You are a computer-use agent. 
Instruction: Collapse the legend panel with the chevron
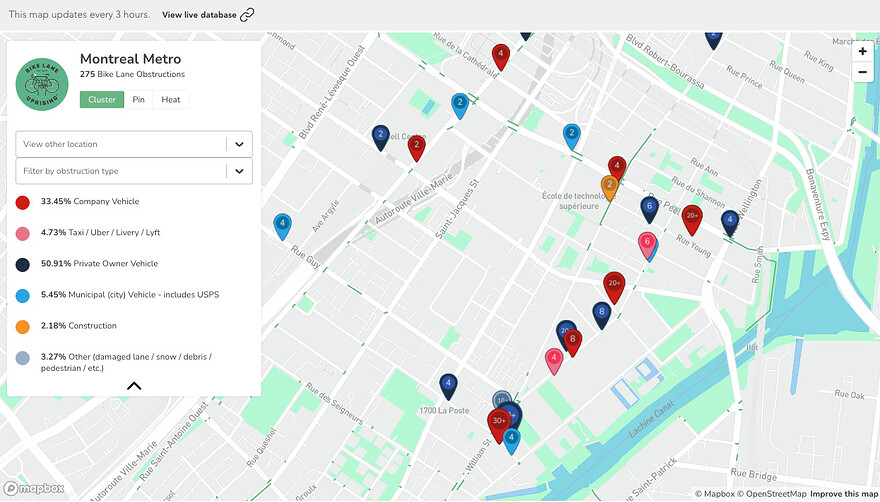pyautogui.click(x=134, y=385)
